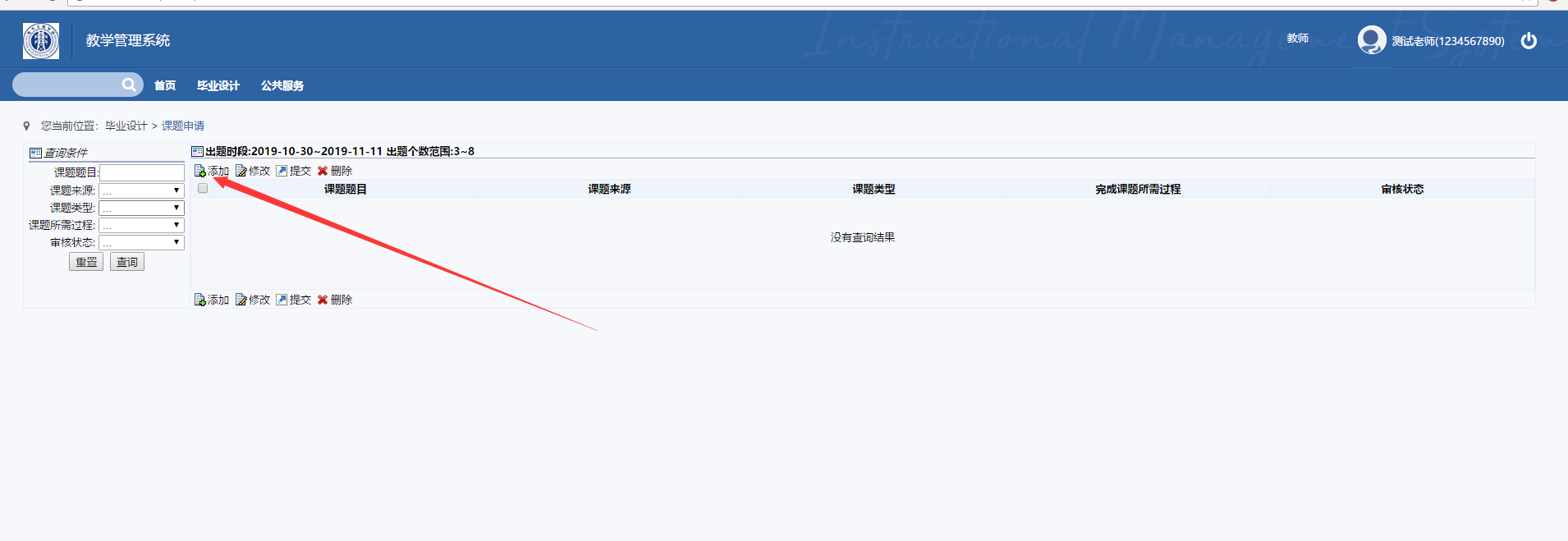This screenshot has width=1568, height=541.
Task: Open the 公共服务 menu
Action: 282,85
